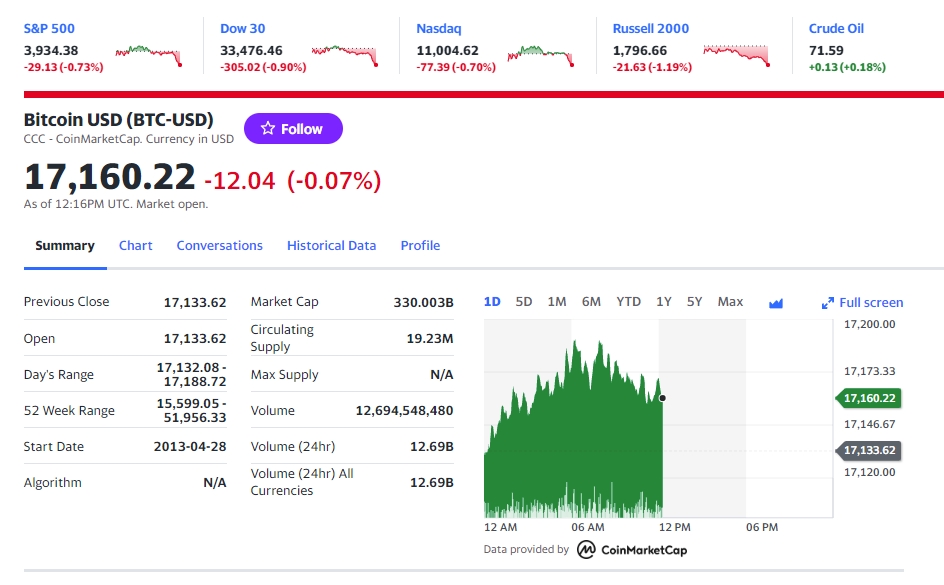Open the Dow 30 mini chart
Viewport: 944px width, 585px height.
tap(345, 55)
